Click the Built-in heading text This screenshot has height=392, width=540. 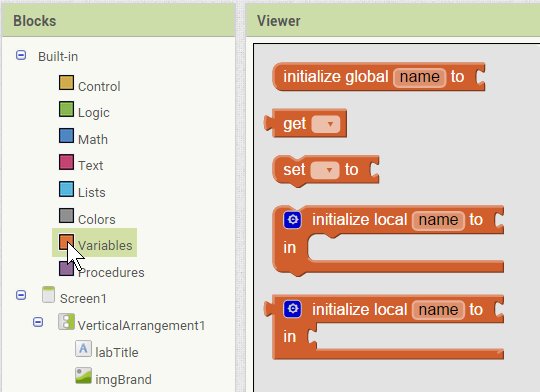(58, 56)
